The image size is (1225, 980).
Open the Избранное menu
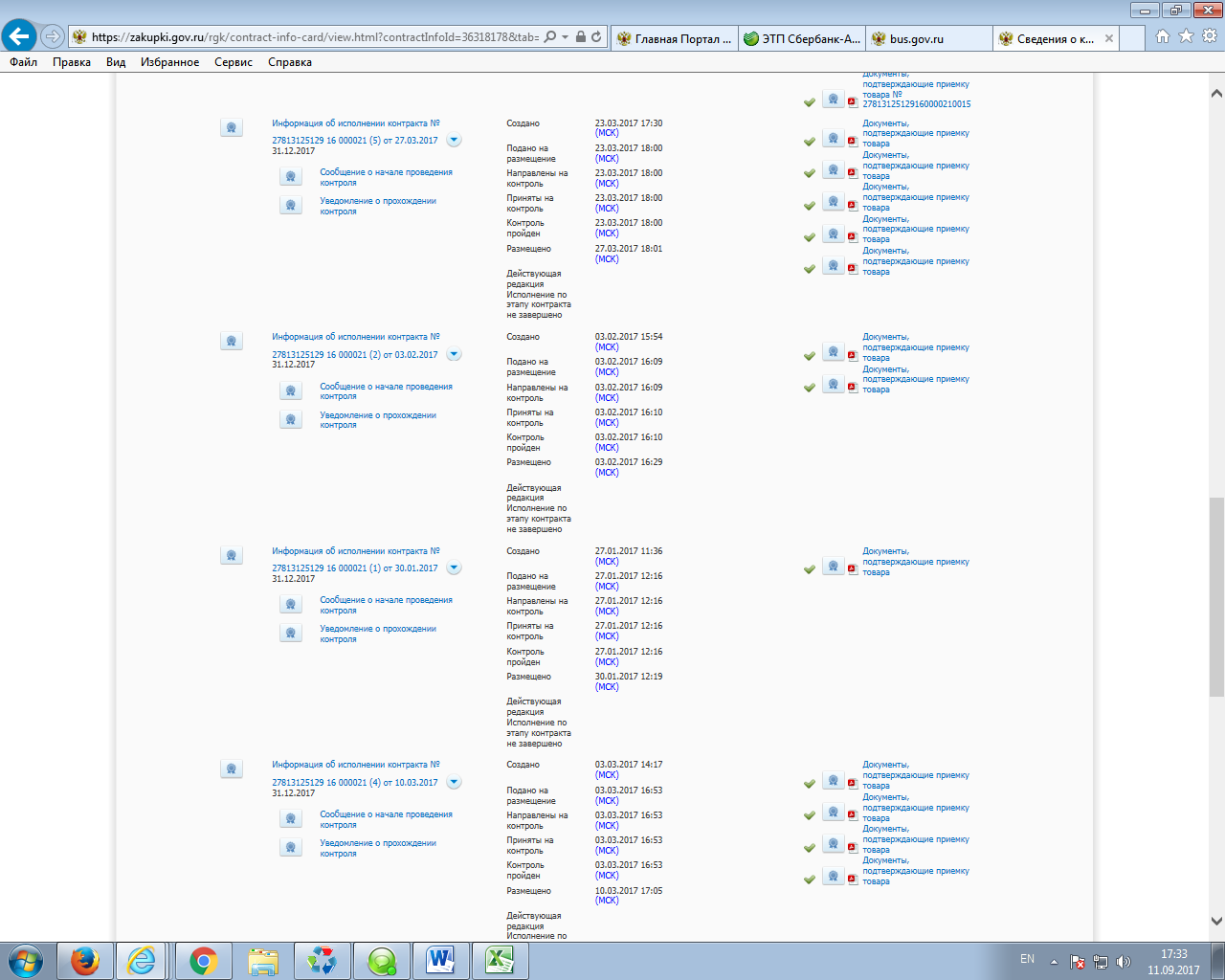(170, 62)
